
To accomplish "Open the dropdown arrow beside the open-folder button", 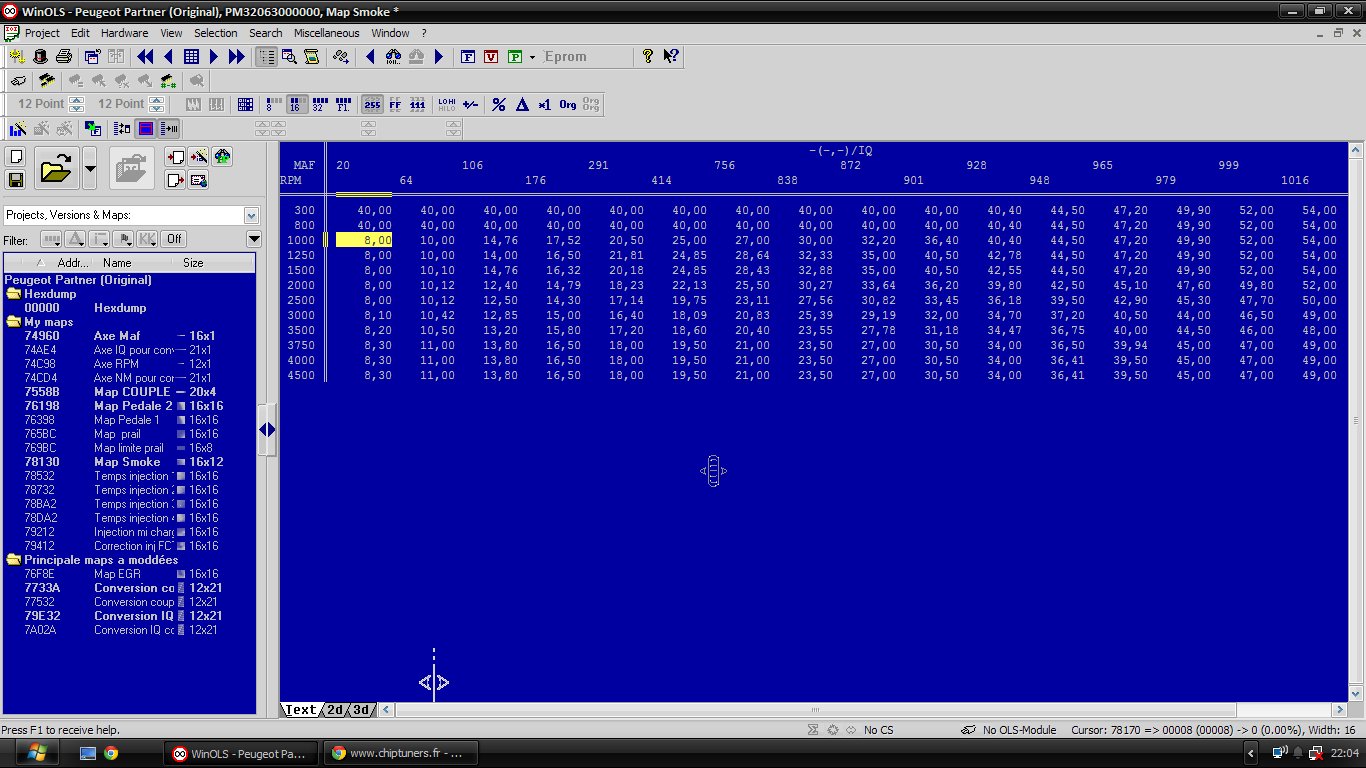I will [x=90, y=168].
